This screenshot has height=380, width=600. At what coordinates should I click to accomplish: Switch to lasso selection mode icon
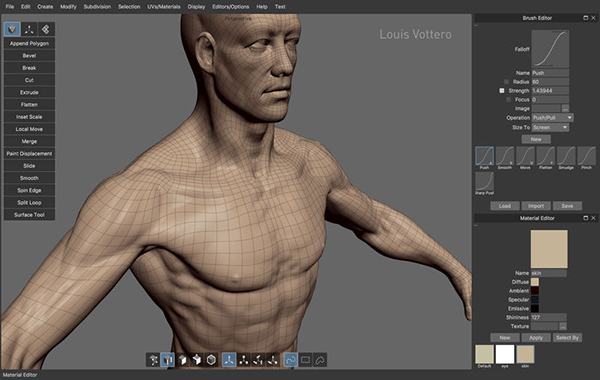(320, 360)
